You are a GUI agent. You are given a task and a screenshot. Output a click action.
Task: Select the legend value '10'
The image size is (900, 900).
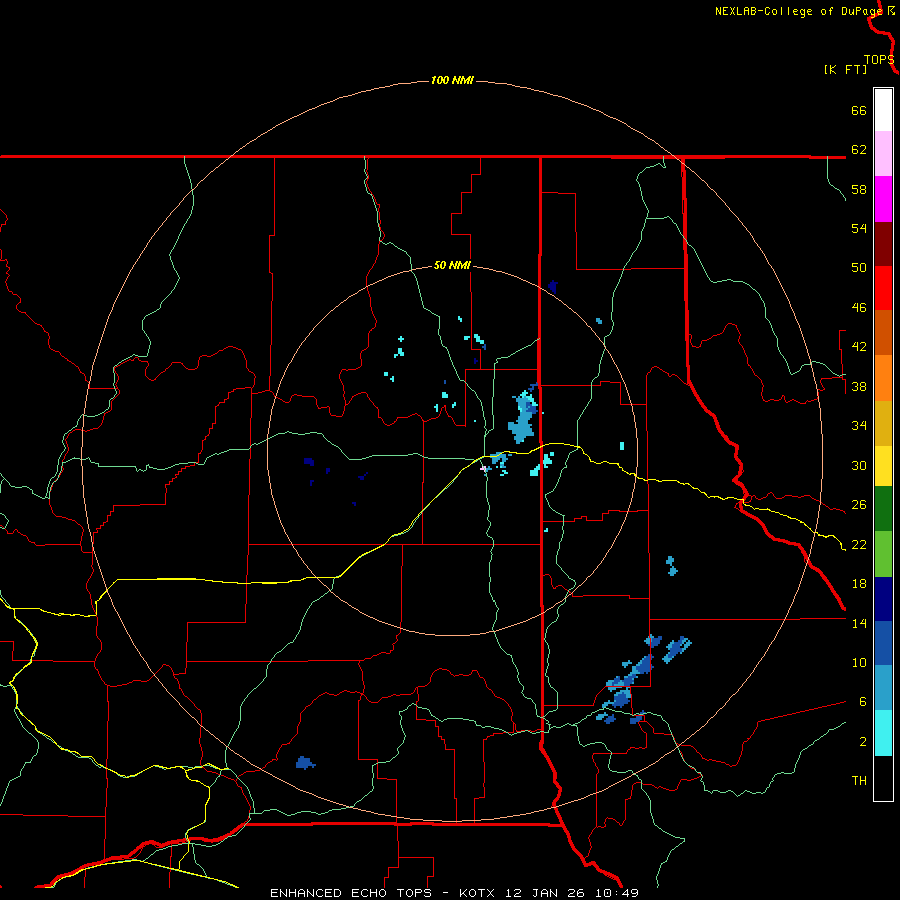point(859,663)
